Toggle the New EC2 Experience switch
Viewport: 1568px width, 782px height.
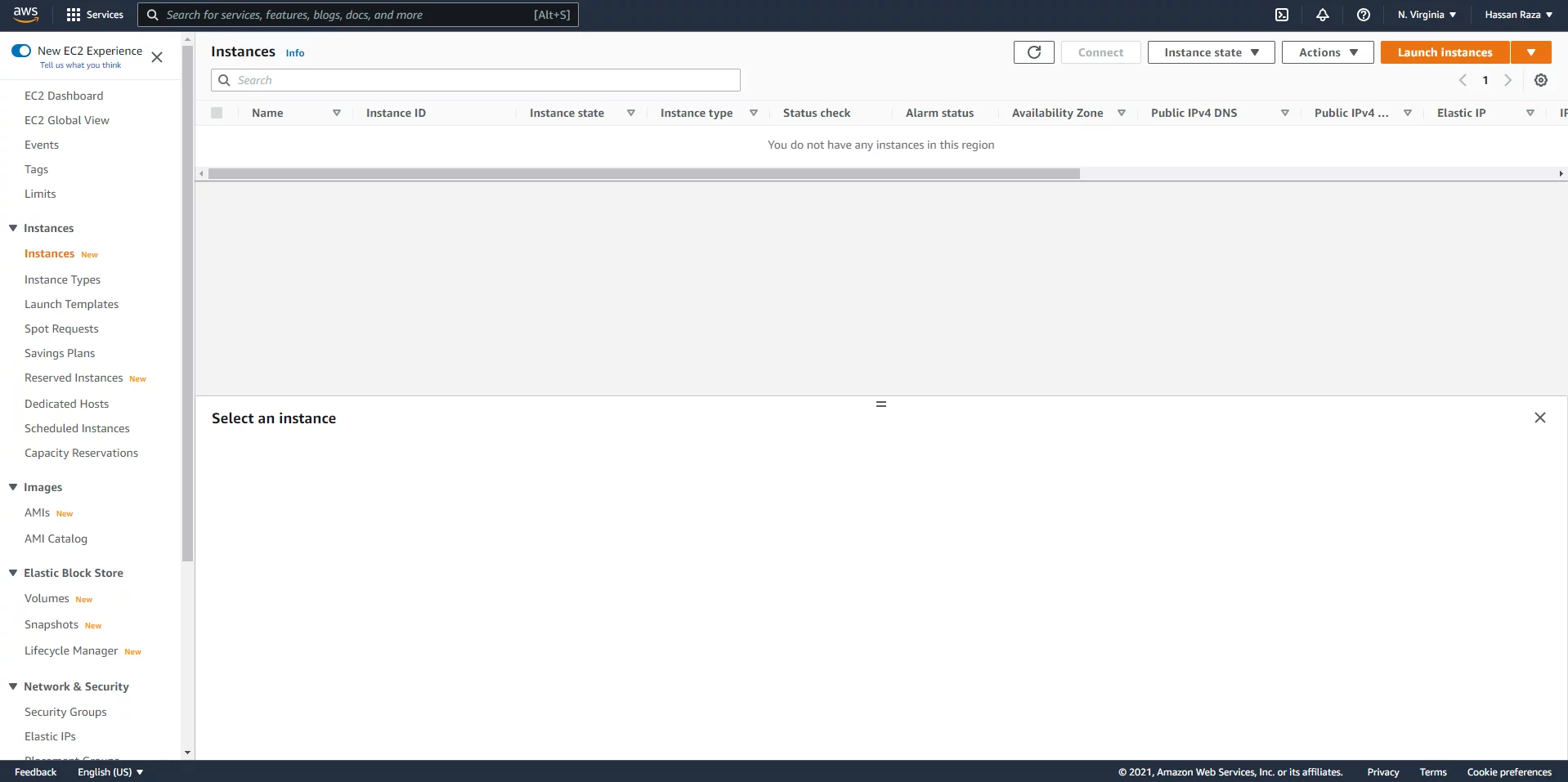tap(21, 51)
